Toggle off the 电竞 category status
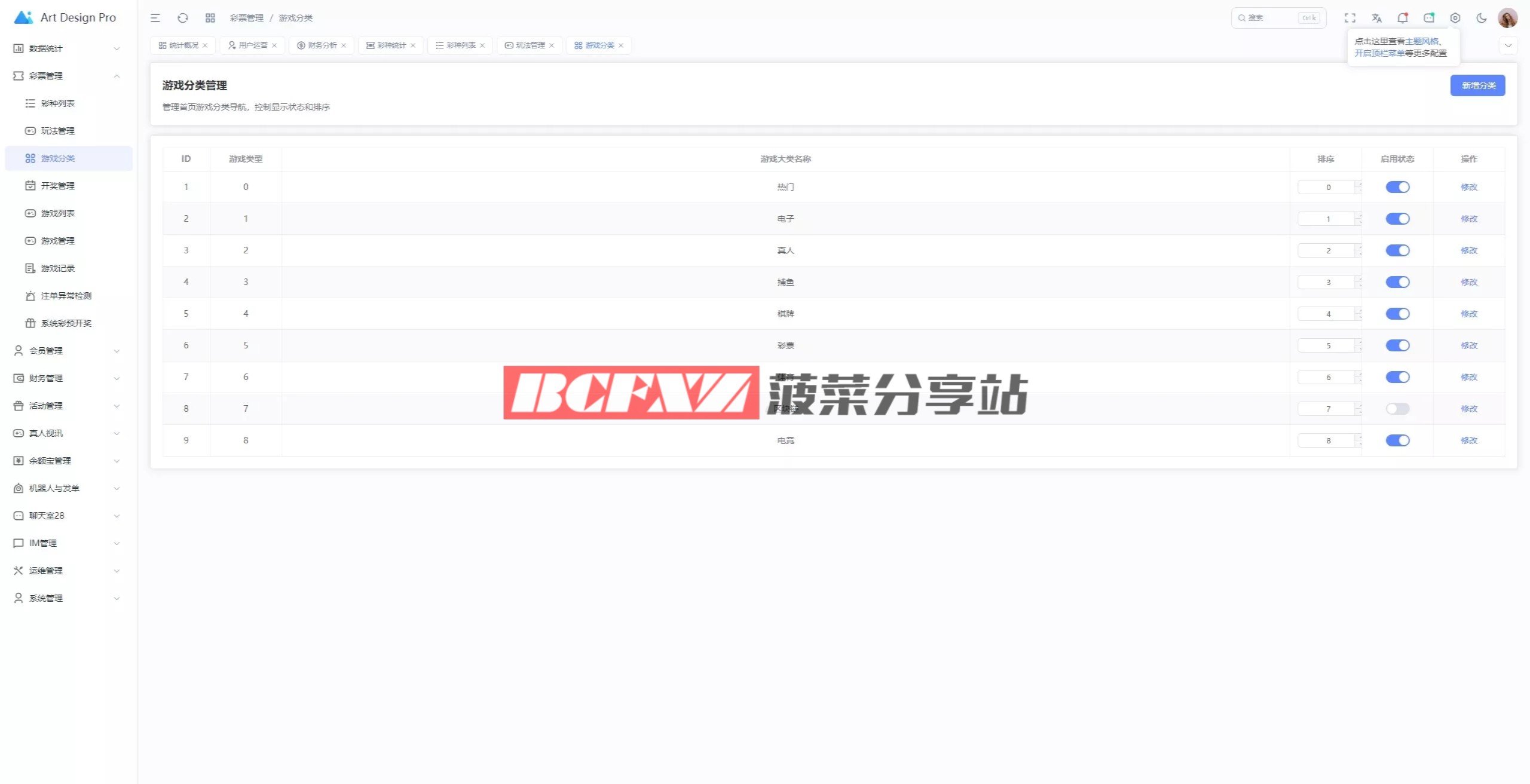The height and width of the screenshot is (784, 1530). coord(1397,440)
